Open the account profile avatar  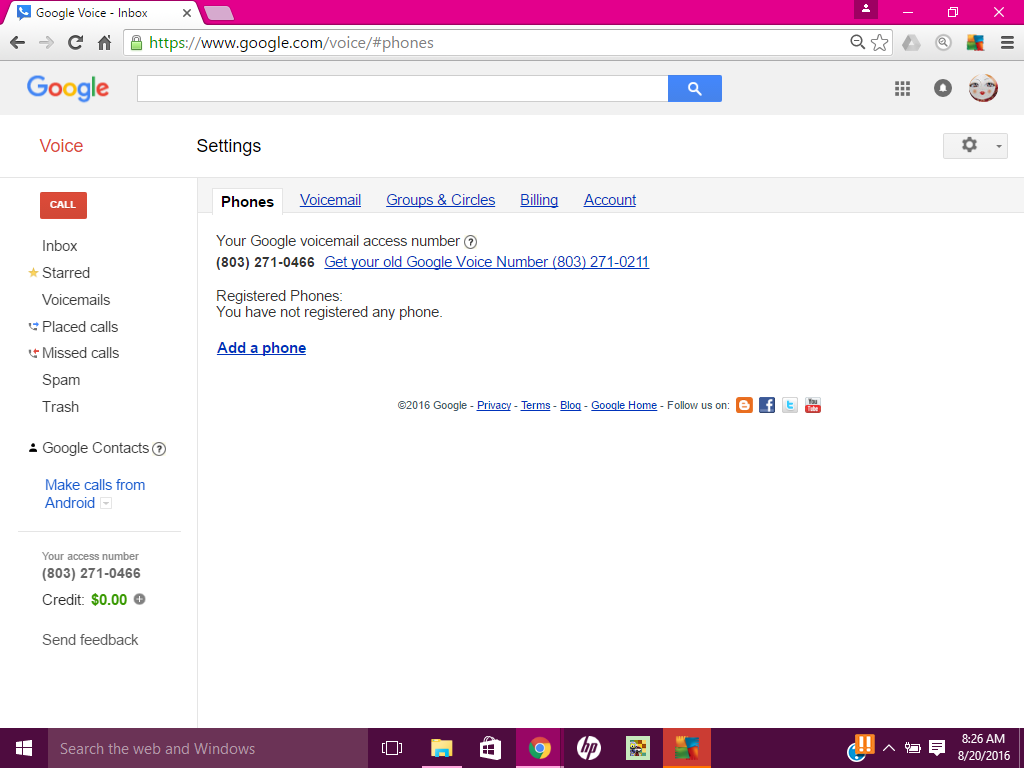click(x=983, y=88)
